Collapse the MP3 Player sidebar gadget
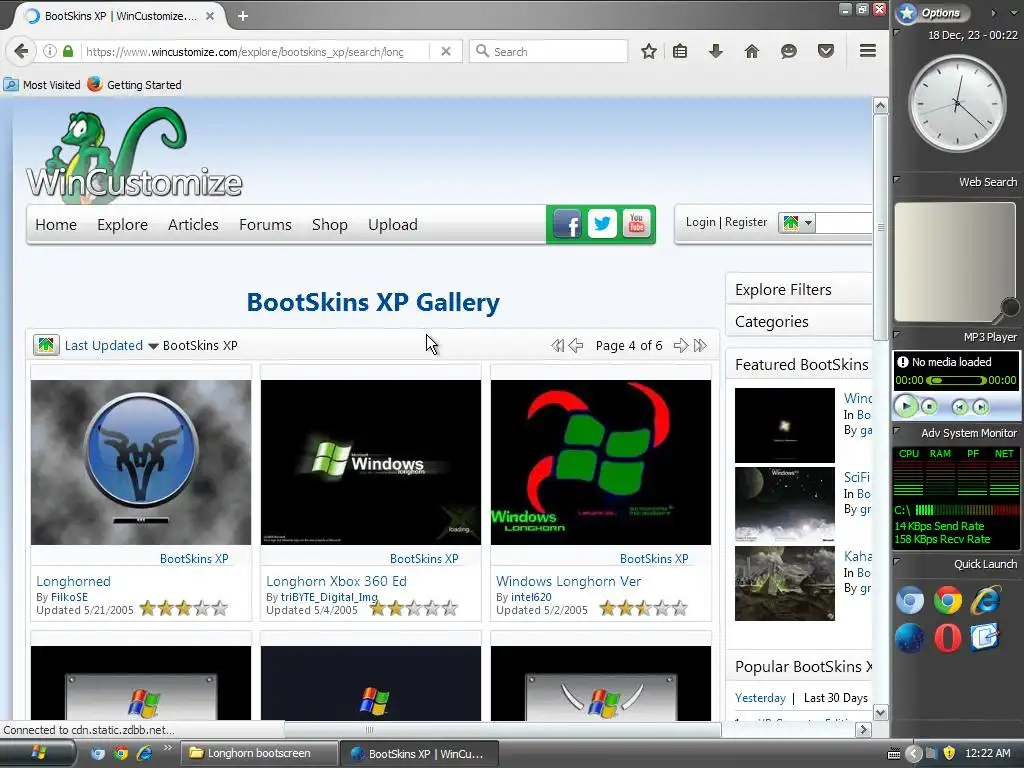Image resolution: width=1024 pixels, height=768 pixels. pyautogui.click(x=897, y=335)
